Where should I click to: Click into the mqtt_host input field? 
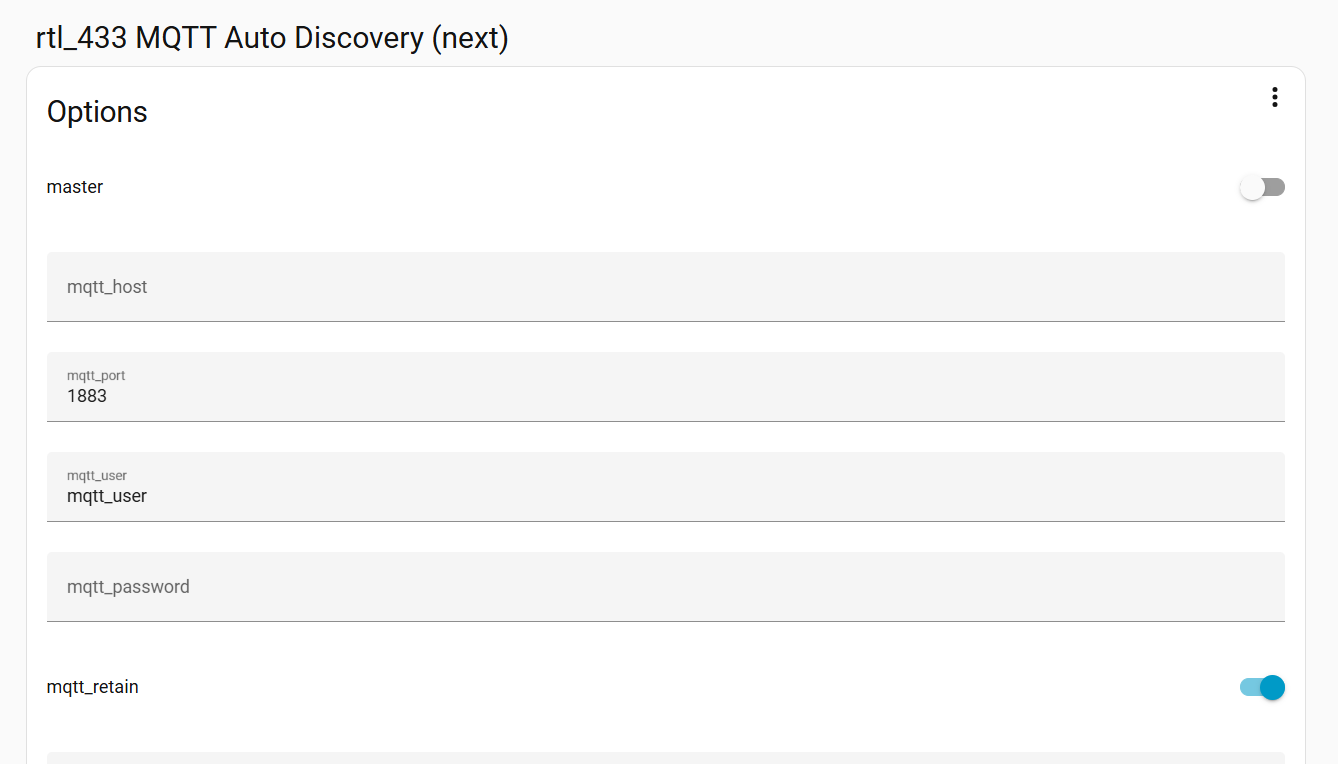coord(665,287)
